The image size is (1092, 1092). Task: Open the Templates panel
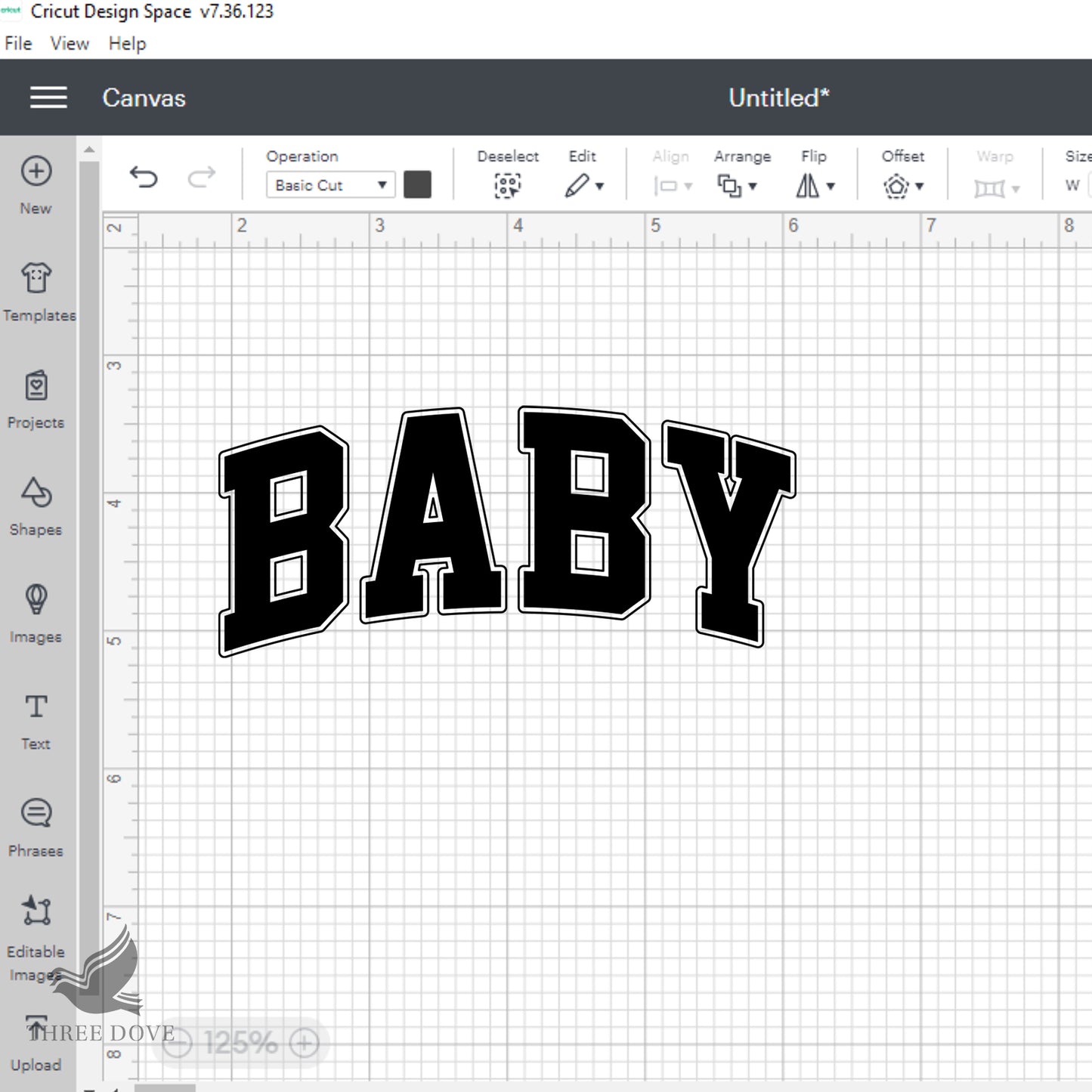click(x=38, y=292)
